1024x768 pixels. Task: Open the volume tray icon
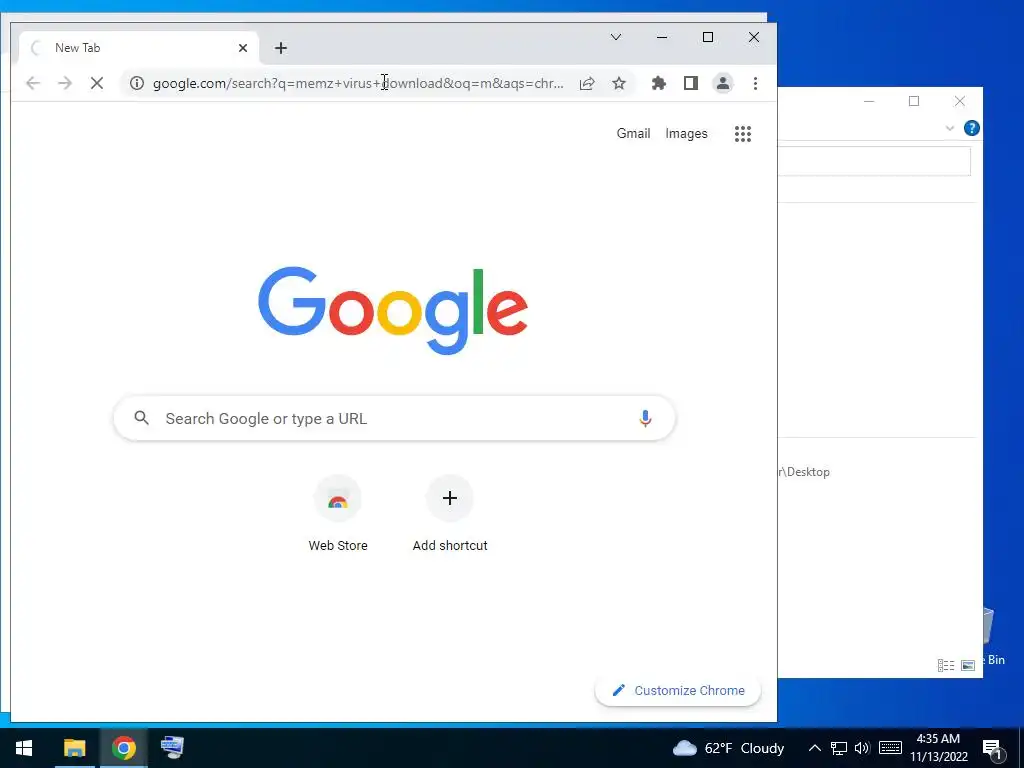click(862, 748)
